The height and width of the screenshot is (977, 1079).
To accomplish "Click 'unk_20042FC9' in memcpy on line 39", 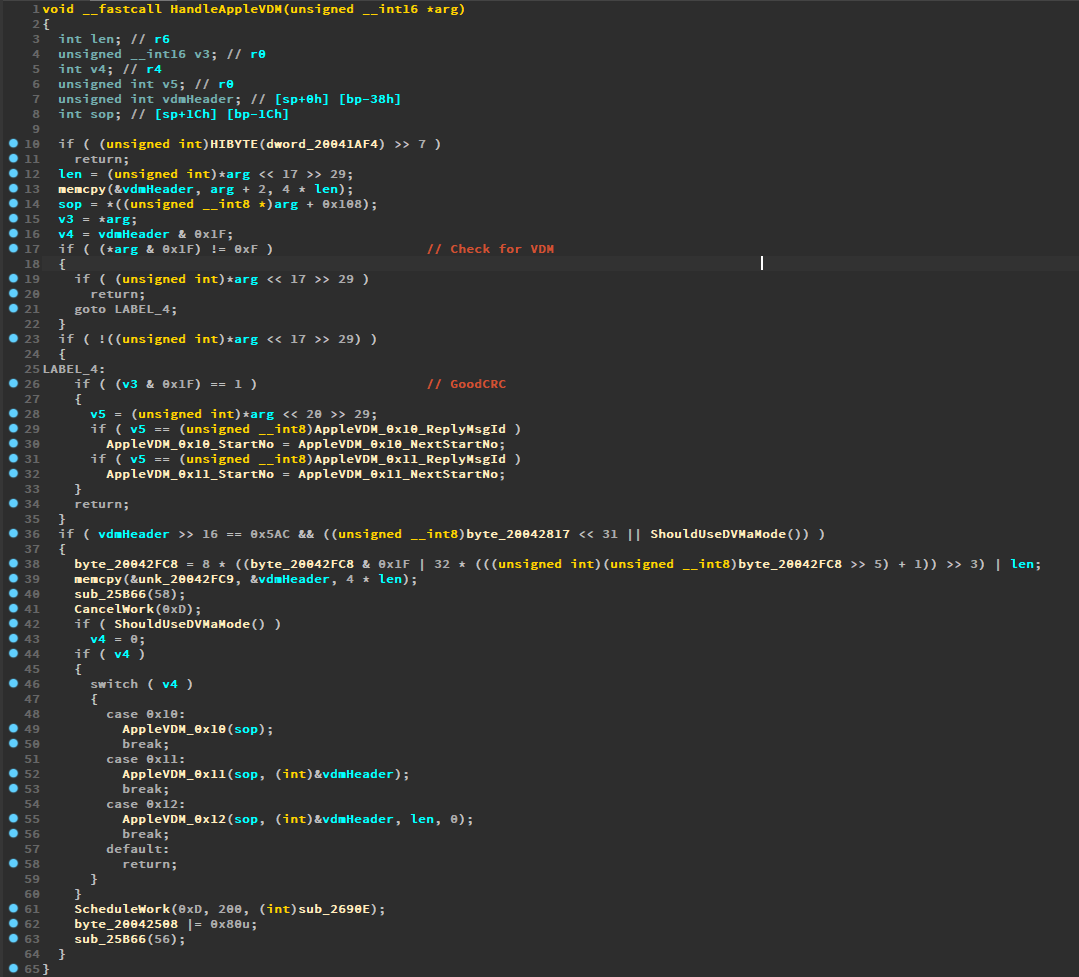I will [185, 579].
